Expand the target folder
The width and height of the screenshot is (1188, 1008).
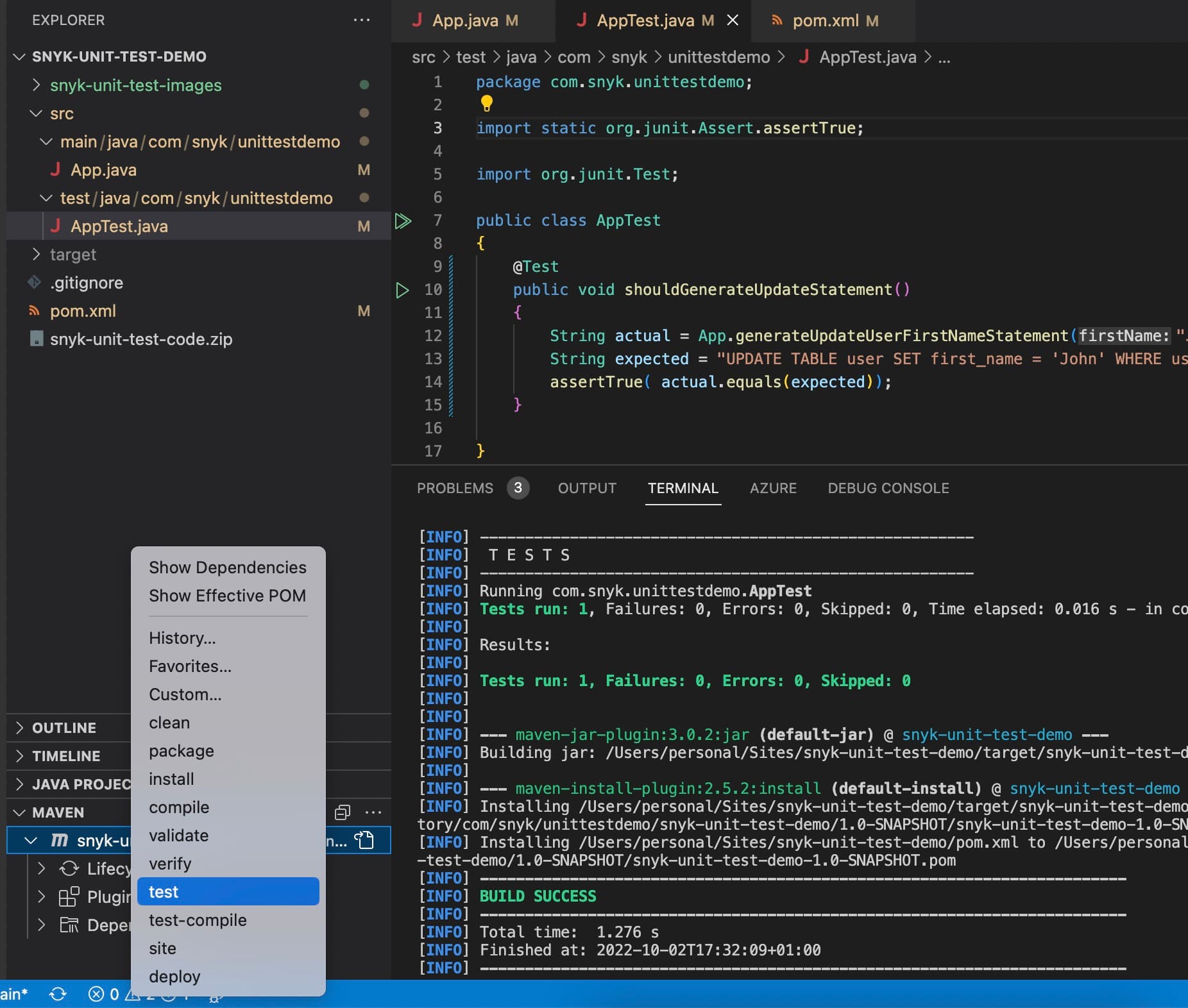[37, 255]
